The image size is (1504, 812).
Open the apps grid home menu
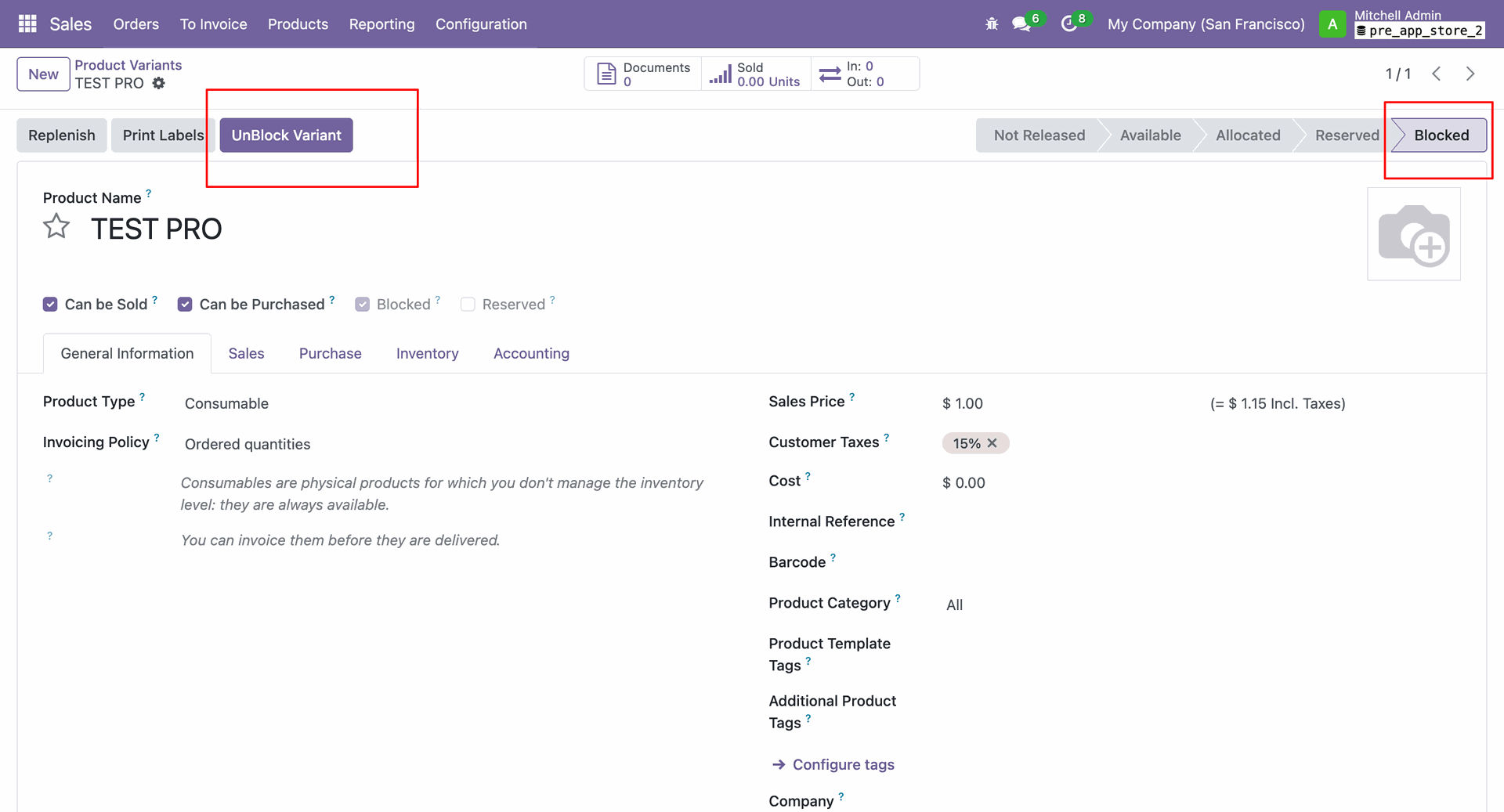coord(27,24)
